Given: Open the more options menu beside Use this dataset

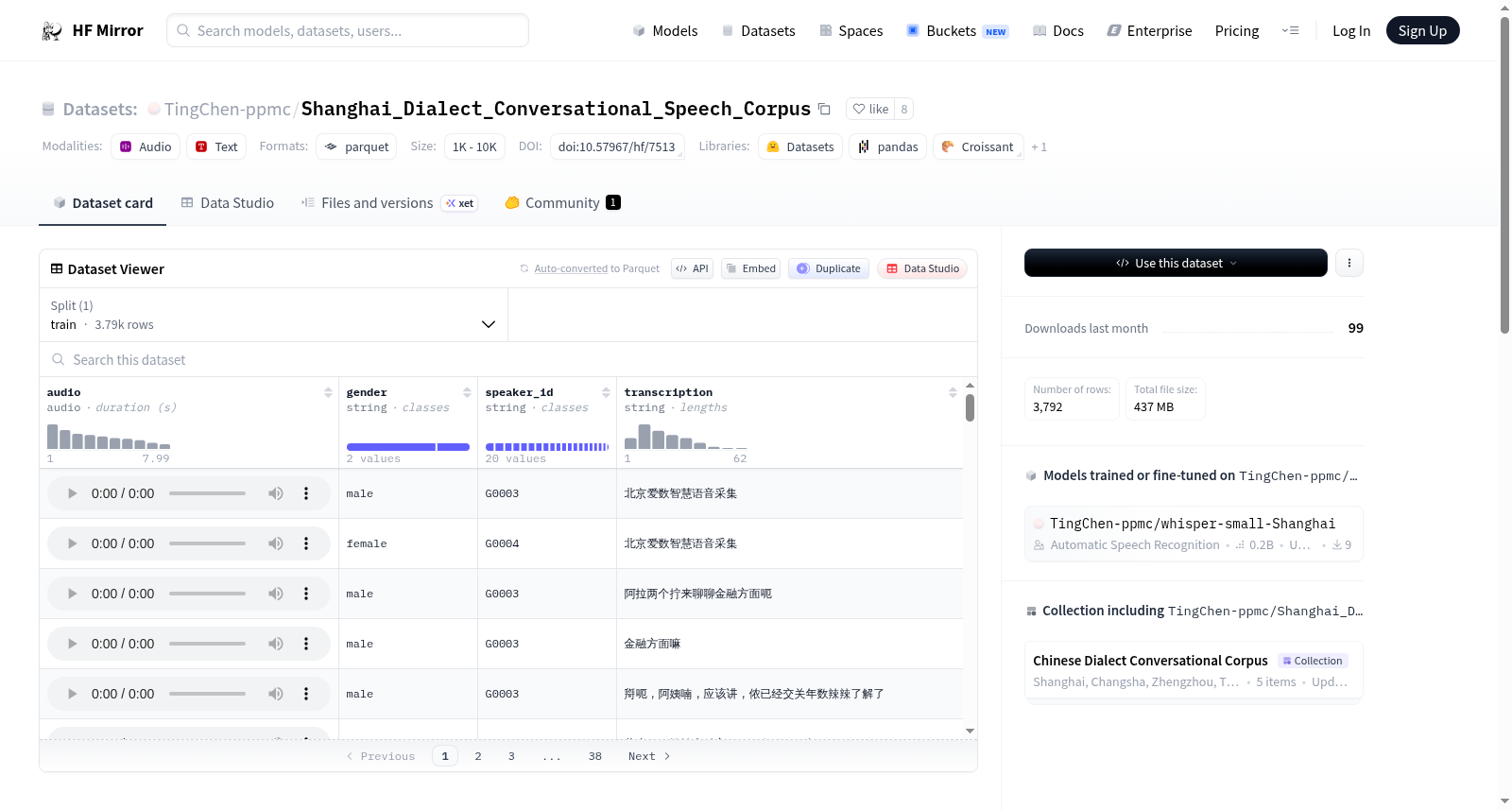Looking at the screenshot, I should (x=1349, y=263).
